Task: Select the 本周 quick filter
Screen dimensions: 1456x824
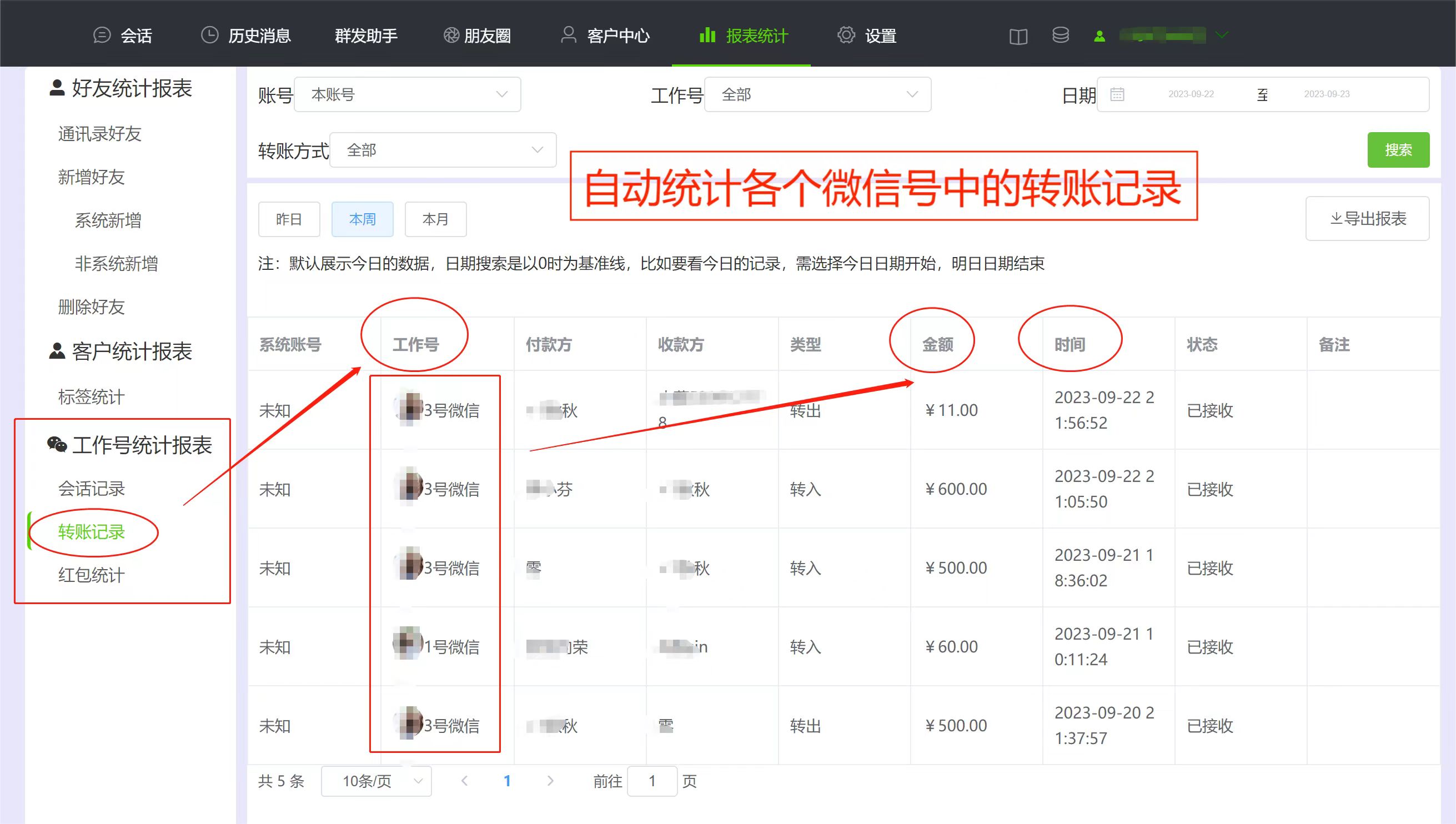Action: click(x=362, y=219)
